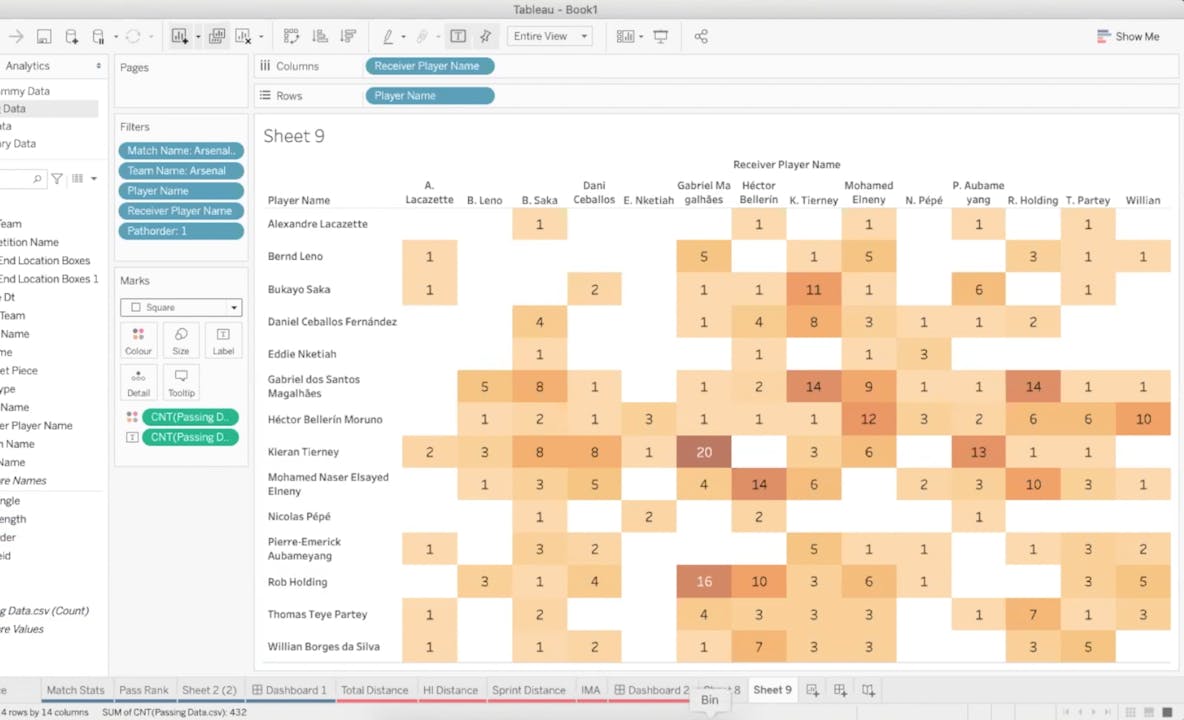Viewport: 1184px width, 720px height.
Task: Open the Tooltip shelf on the Marks card
Action: [x=181, y=381]
